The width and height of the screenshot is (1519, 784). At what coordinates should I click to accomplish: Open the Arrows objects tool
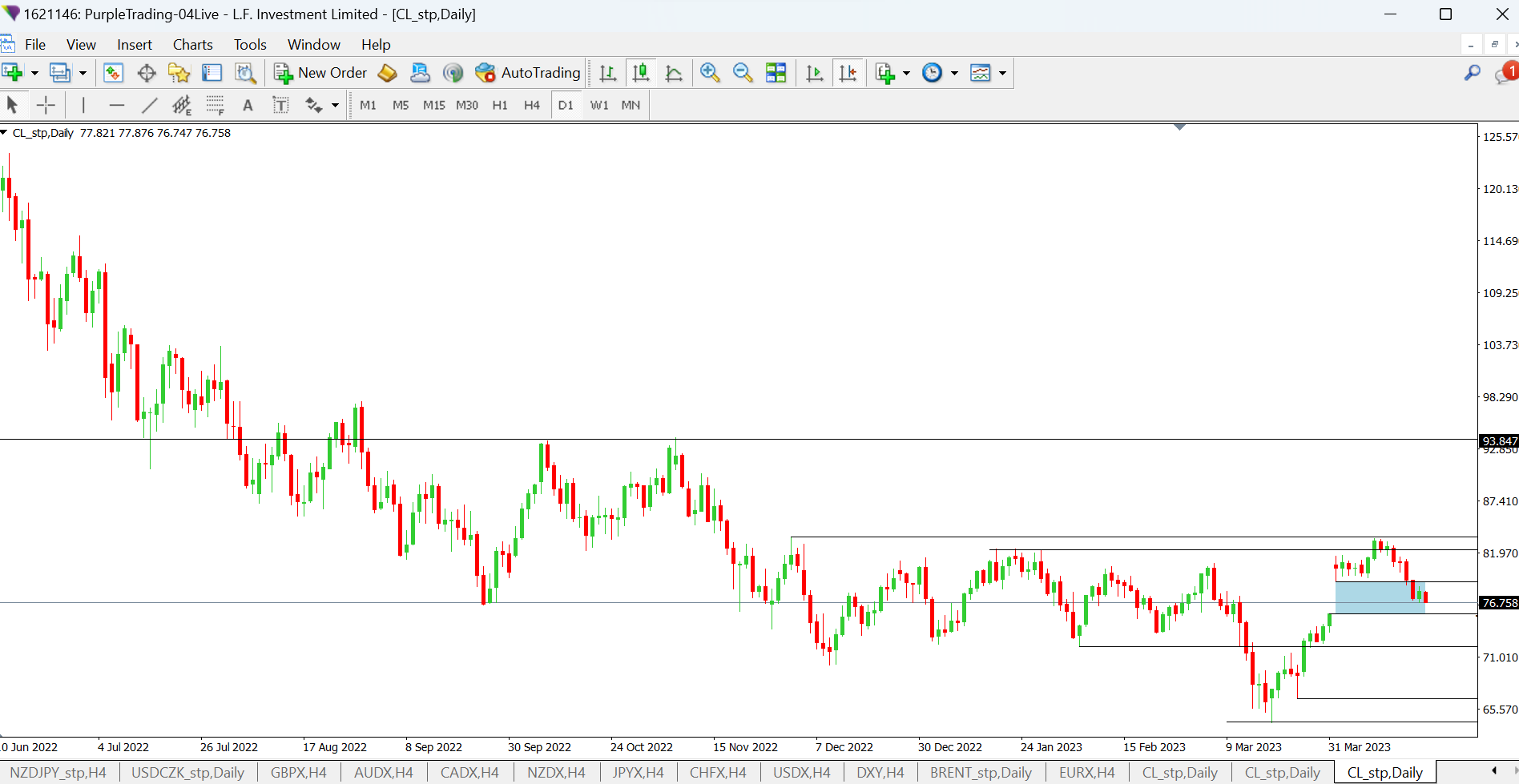[x=313, y=105]
